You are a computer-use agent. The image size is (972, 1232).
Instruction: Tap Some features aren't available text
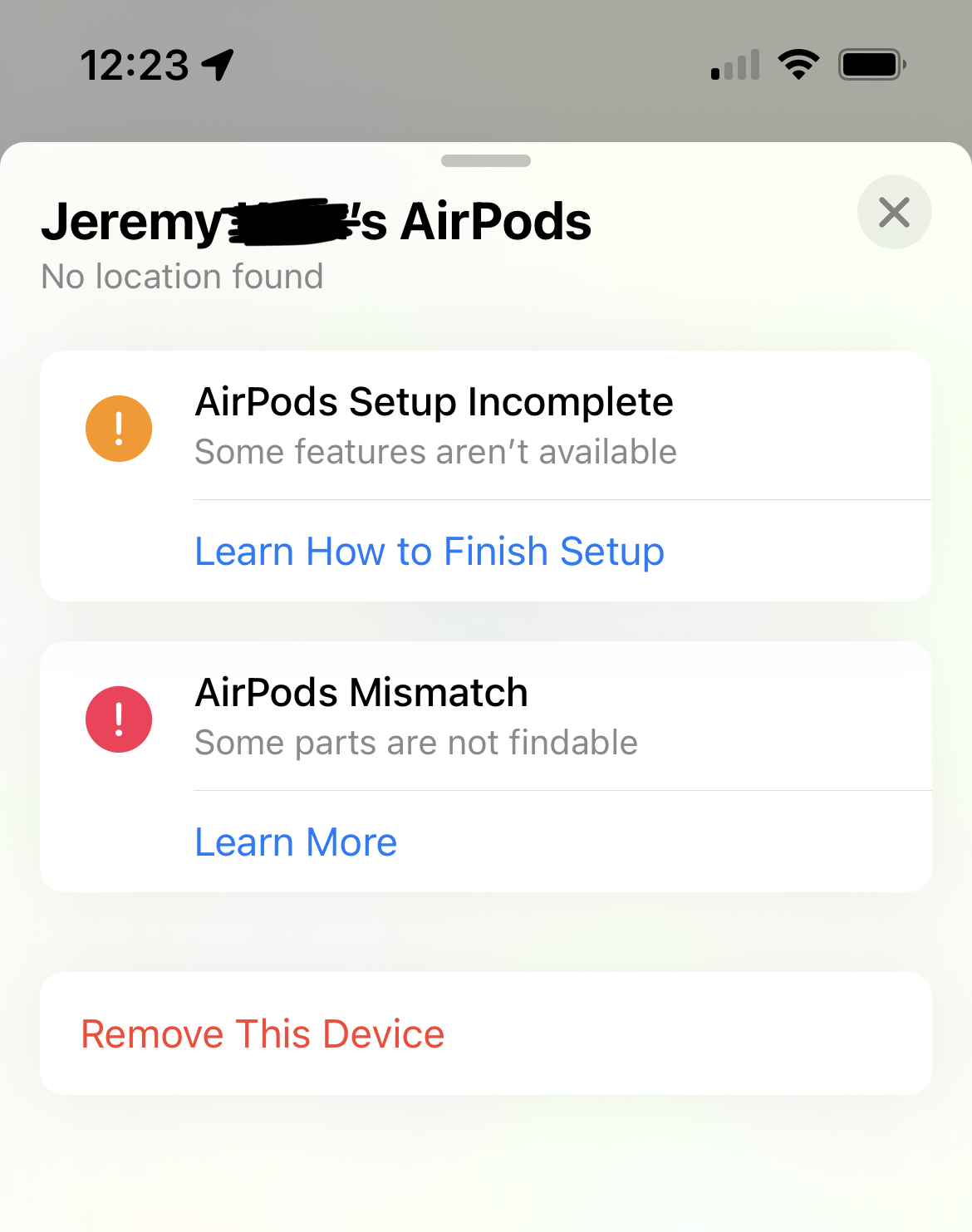point(435,451)
